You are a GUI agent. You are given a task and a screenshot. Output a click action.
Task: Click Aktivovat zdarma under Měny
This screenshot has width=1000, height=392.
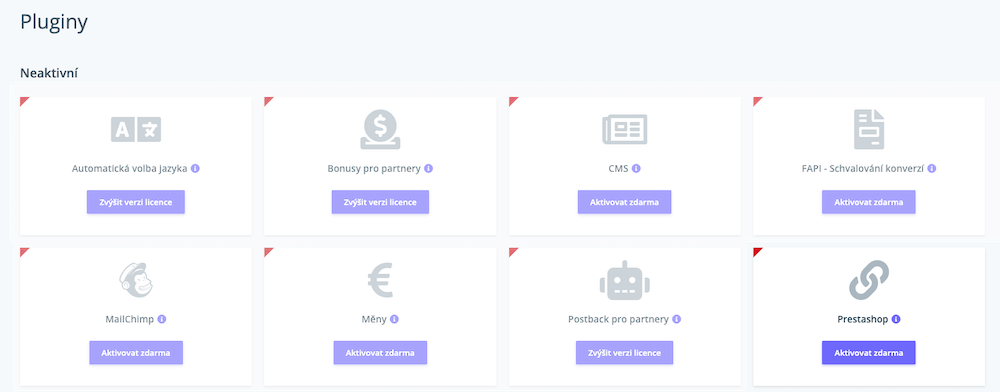(x=380, y=352)
